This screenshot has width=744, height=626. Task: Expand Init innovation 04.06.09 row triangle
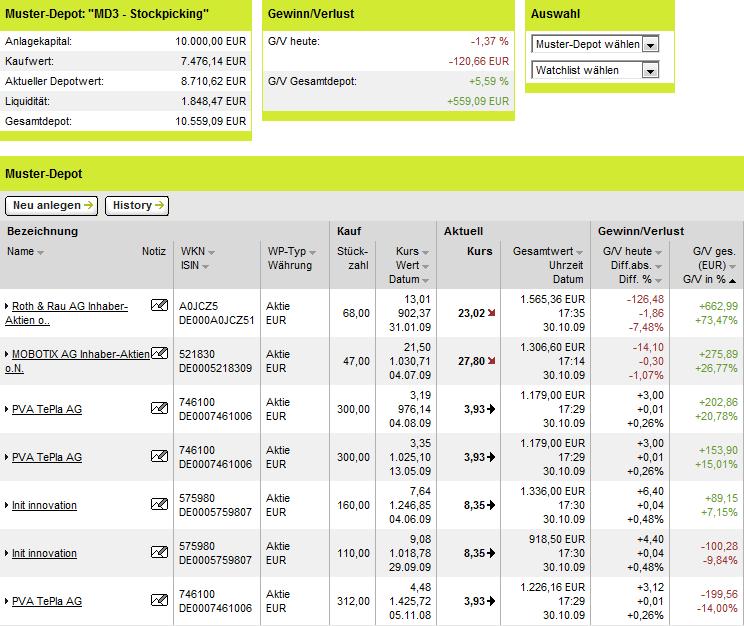(x=7, y=505)
